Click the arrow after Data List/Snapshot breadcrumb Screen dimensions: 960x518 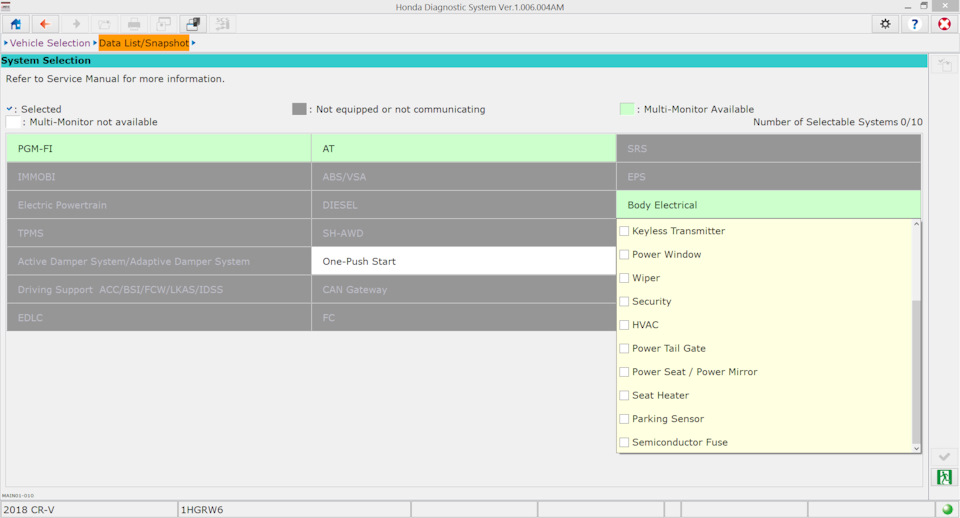pyautogui.click(x=193, y=43)
